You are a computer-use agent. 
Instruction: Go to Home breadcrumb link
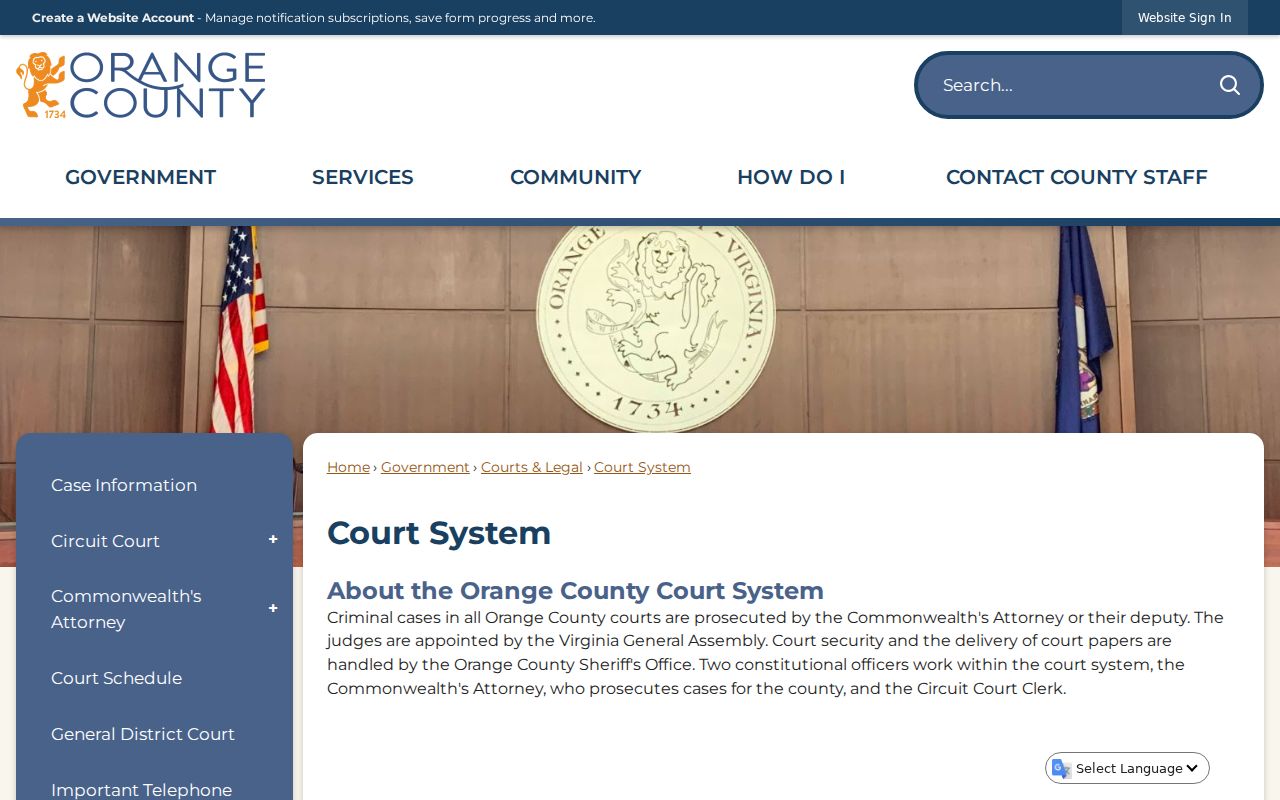pyautogui.click(x=348, y=467)
